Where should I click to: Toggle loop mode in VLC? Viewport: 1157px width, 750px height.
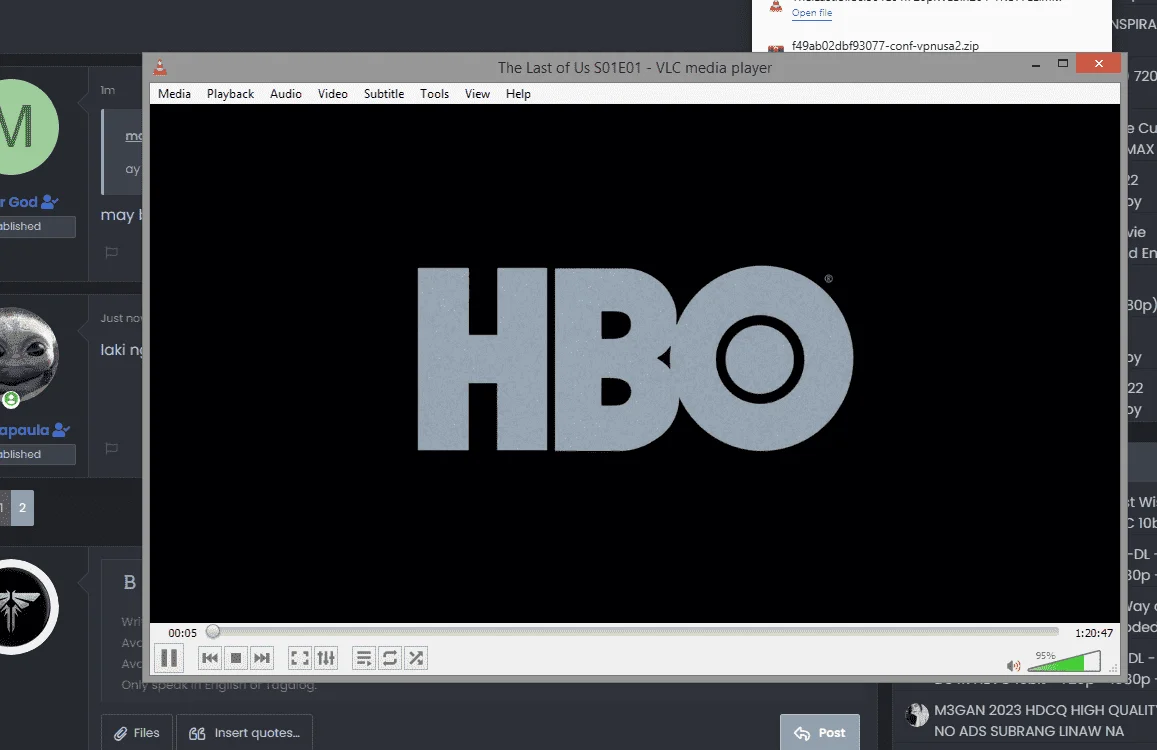pyautogui.click(x=390, y=658)
